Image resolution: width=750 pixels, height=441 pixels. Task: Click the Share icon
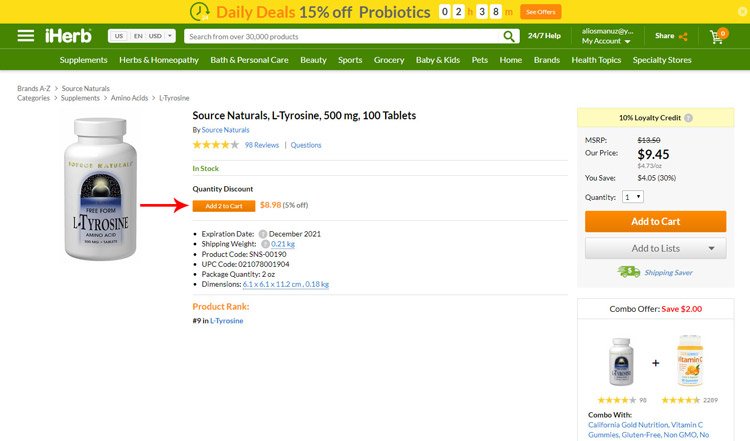pos(683,36)
